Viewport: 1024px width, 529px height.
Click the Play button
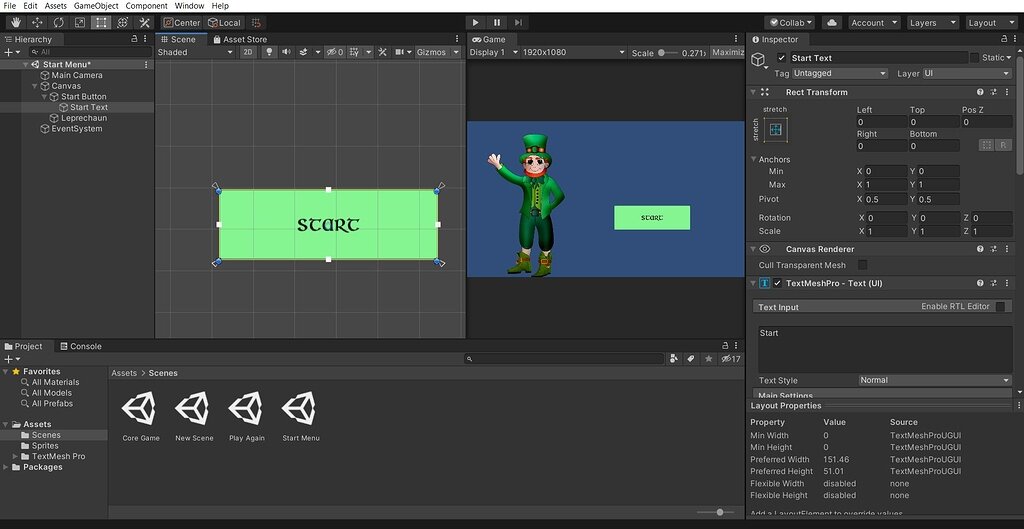click(475, 23)
